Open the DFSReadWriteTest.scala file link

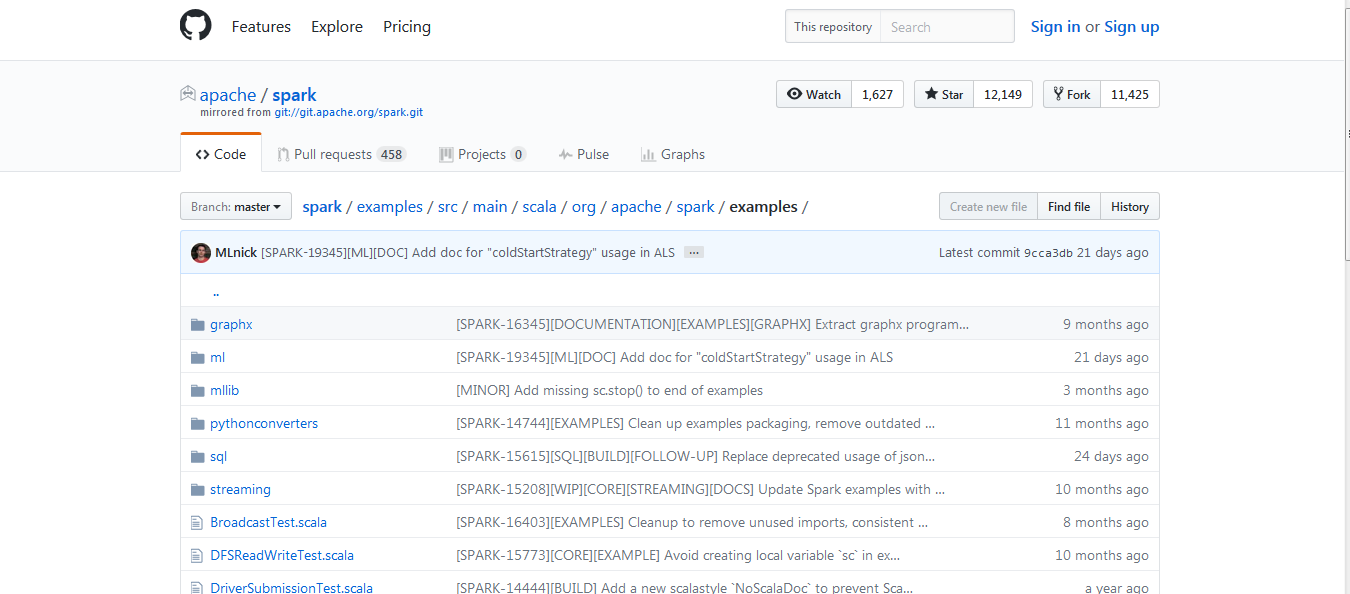tap(282, 555)
